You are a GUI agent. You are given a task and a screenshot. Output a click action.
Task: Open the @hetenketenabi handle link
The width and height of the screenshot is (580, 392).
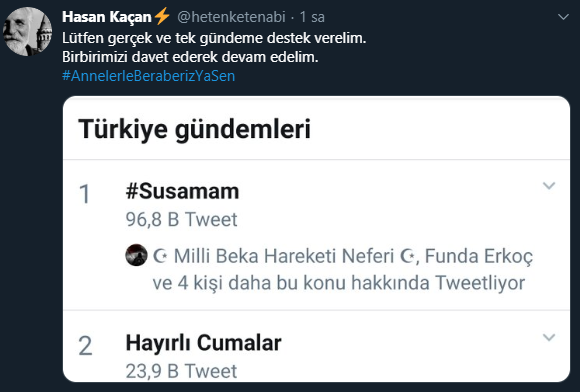(x=231, y=17)
